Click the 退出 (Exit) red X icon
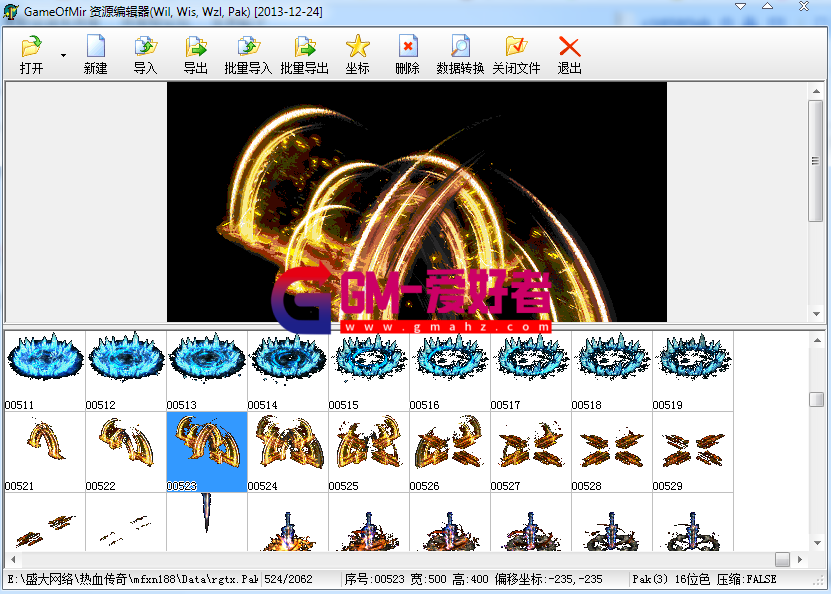This screenshot has width=831, height=594. coord(570,47)
